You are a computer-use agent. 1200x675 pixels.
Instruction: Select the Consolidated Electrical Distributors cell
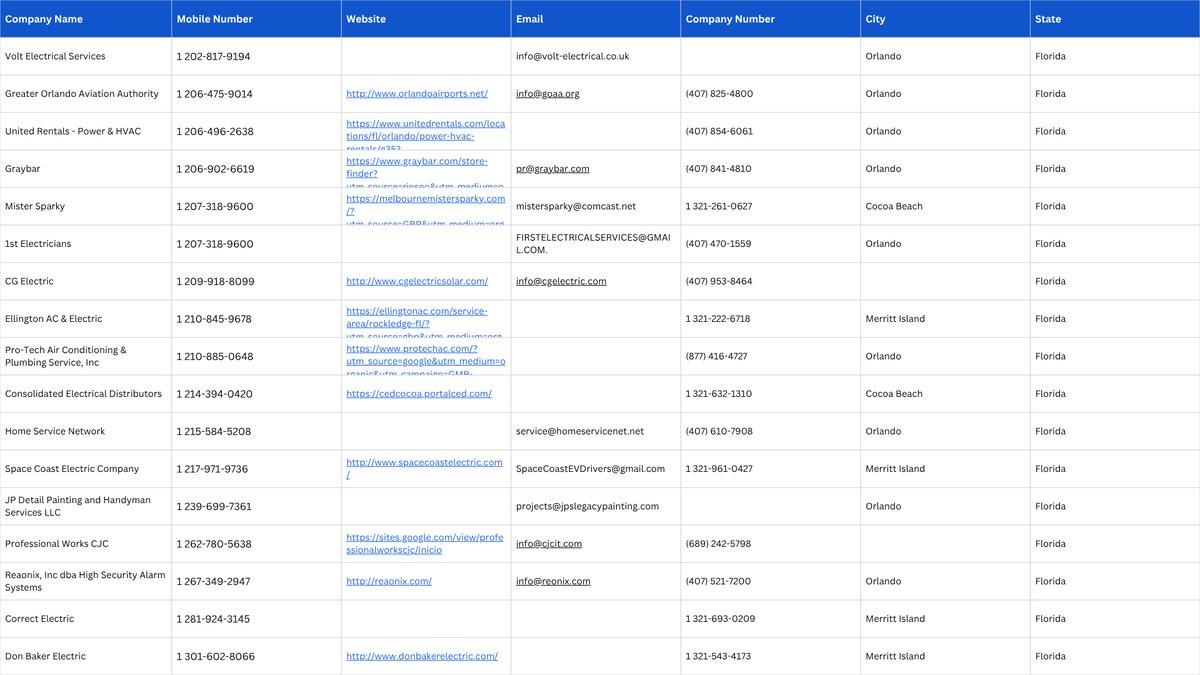click(86, 394)
